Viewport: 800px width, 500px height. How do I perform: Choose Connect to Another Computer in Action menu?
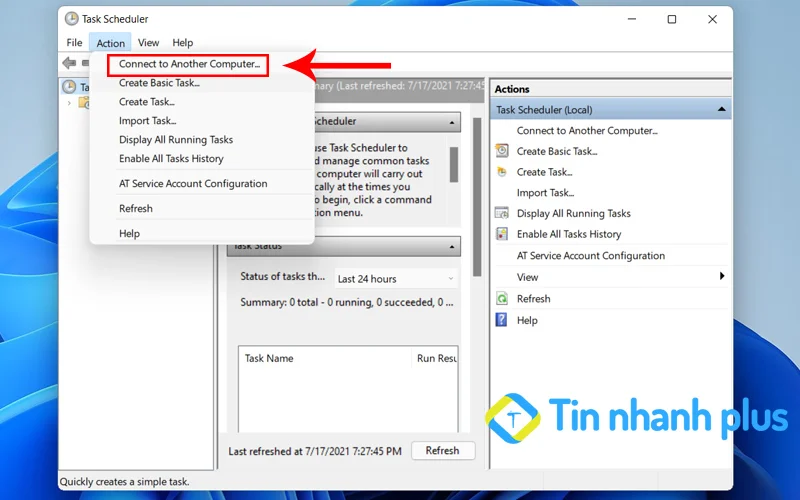click(x=189, y=64)
